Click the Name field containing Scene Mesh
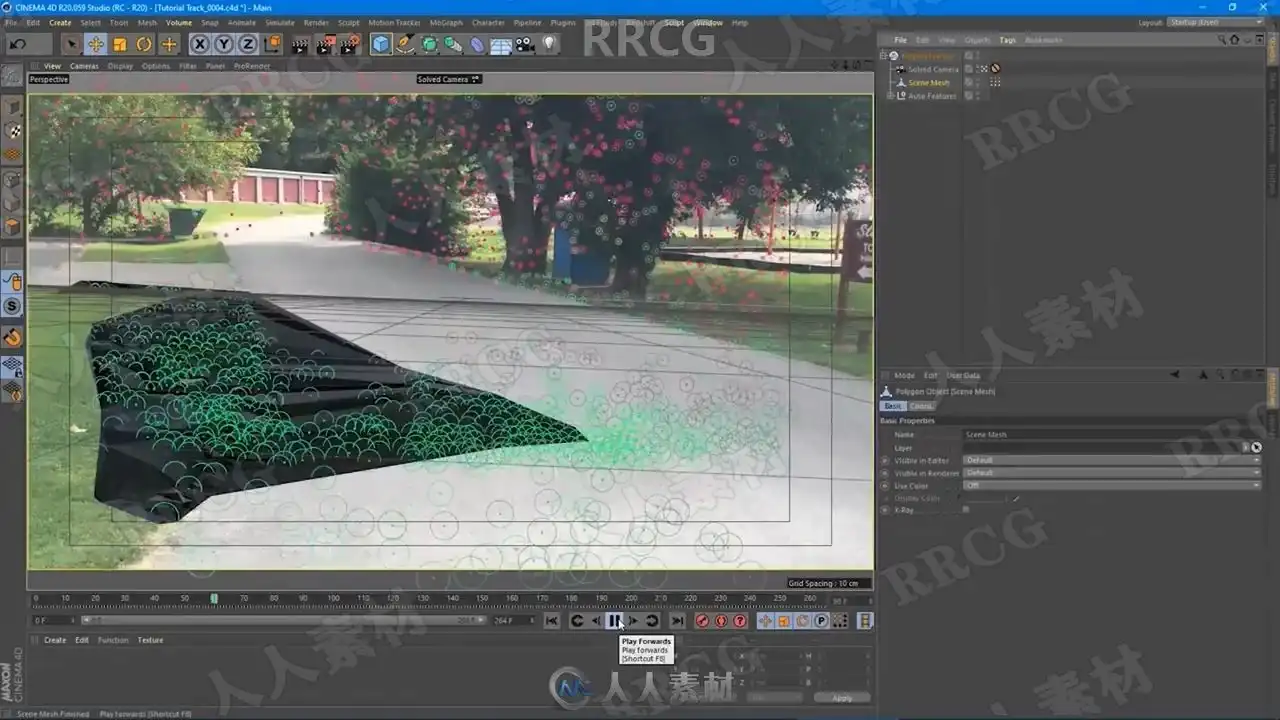1280x720 pixels. (x=1112, y=435)
